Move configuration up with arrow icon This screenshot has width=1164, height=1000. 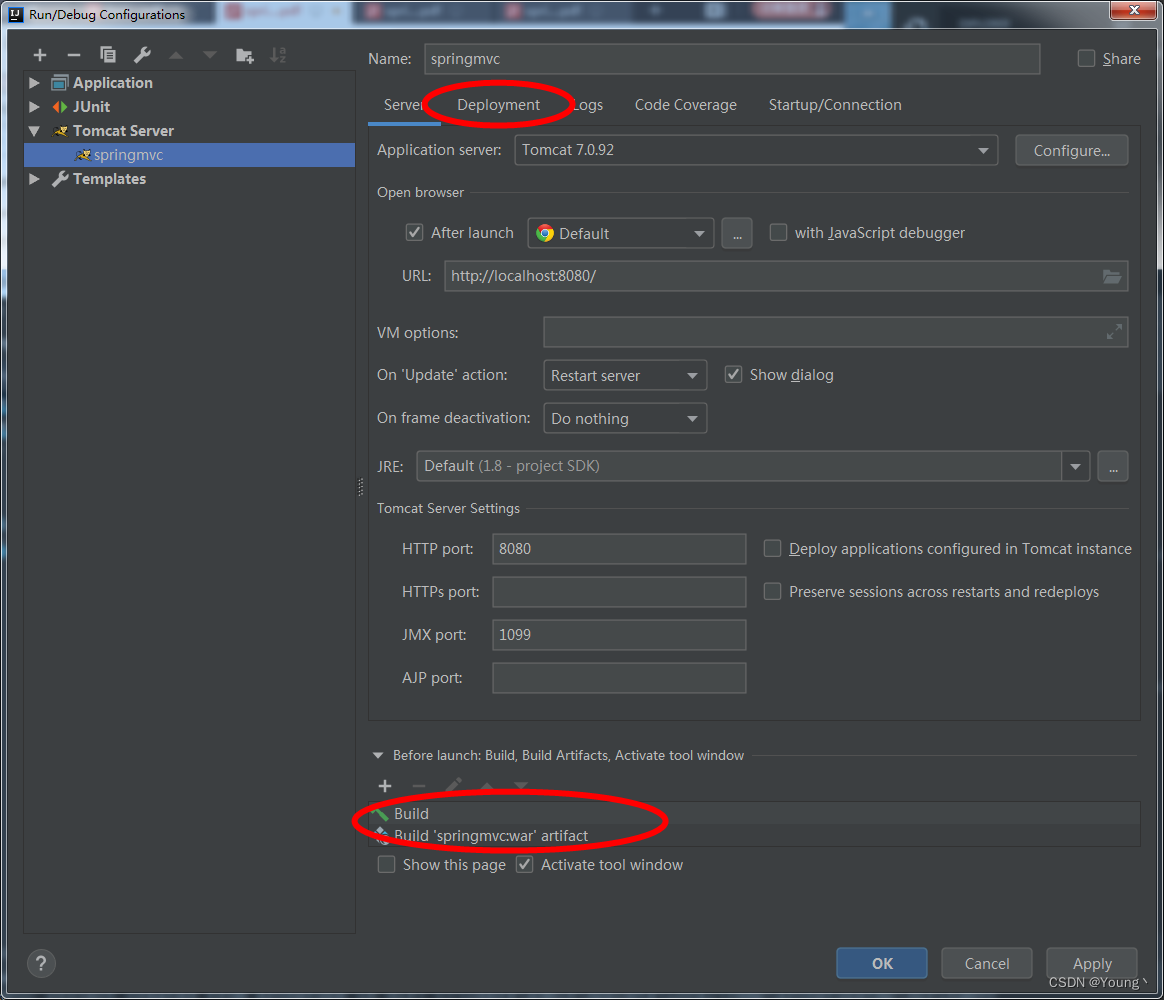pos(176,55)
